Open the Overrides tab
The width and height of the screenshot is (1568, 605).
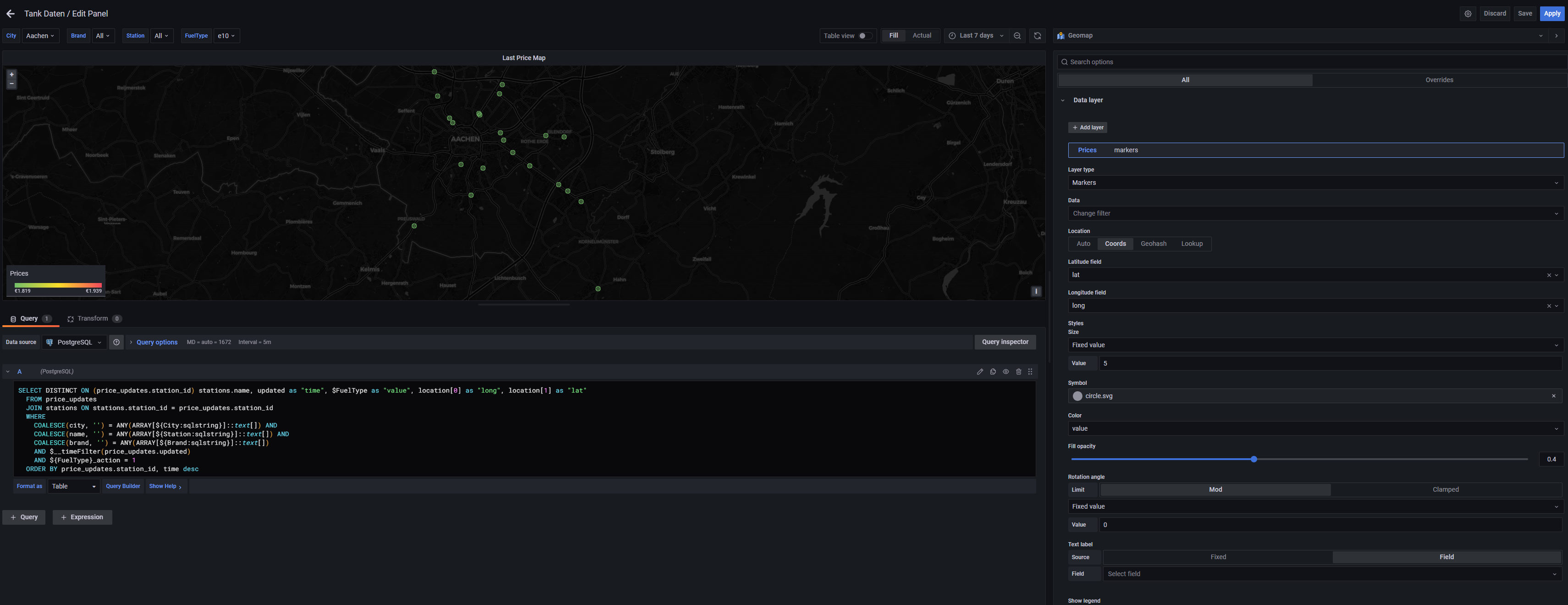coord(1438,80)
